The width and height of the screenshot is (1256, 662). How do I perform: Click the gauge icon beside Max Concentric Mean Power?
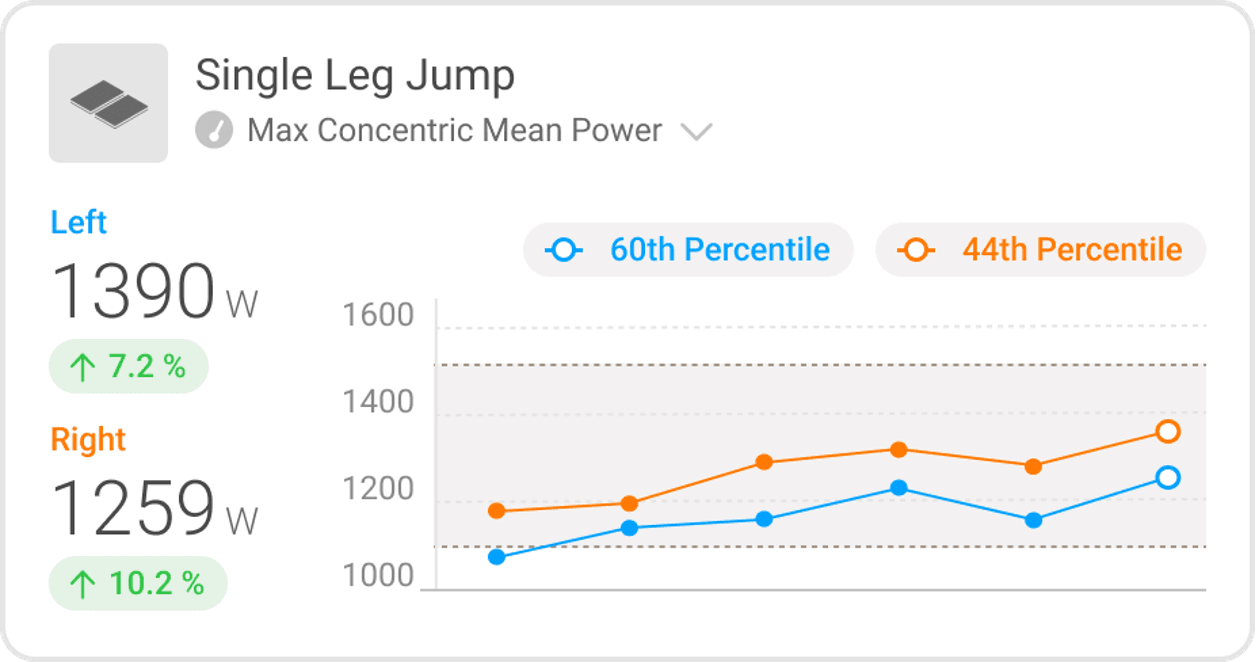point(214,131)
